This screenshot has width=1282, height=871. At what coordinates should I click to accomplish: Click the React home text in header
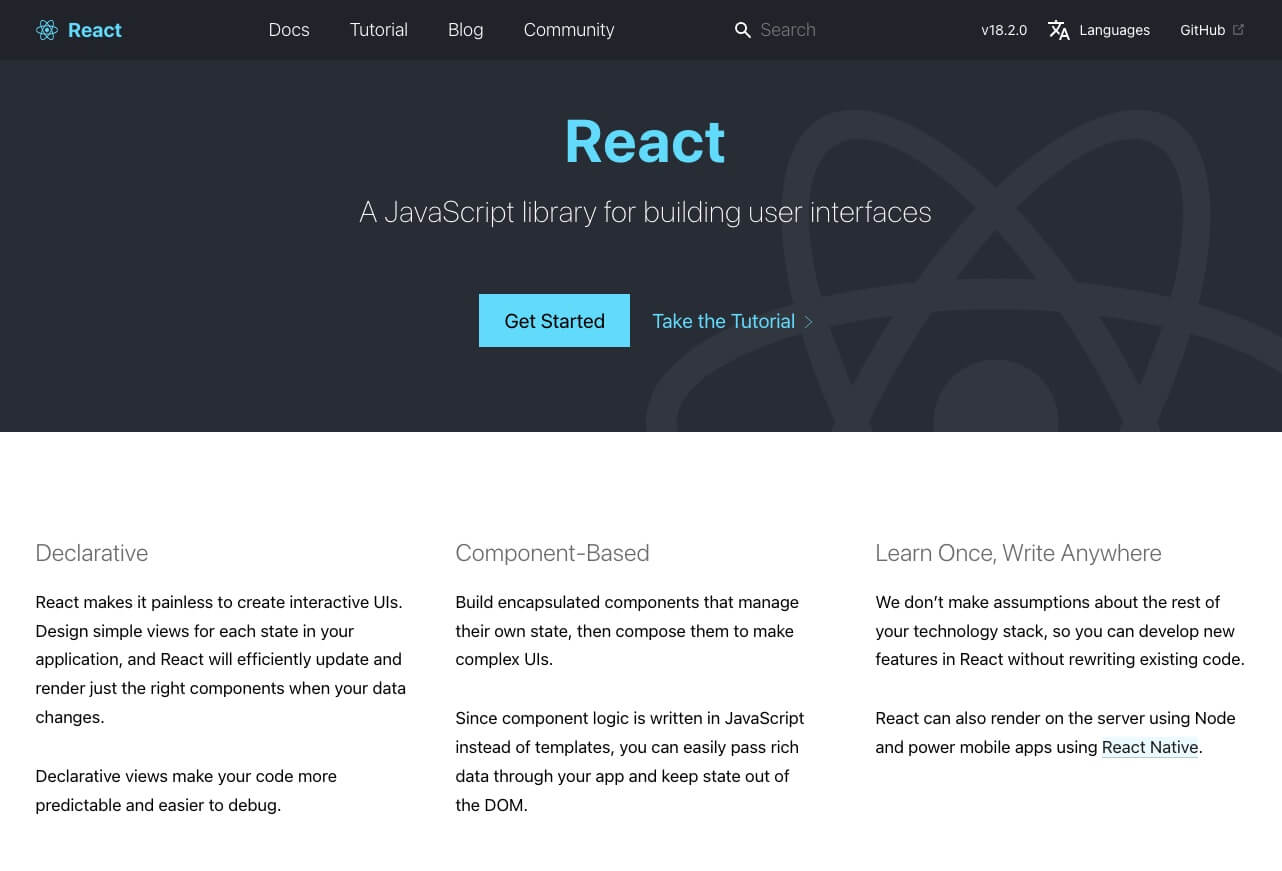(95, 30)
